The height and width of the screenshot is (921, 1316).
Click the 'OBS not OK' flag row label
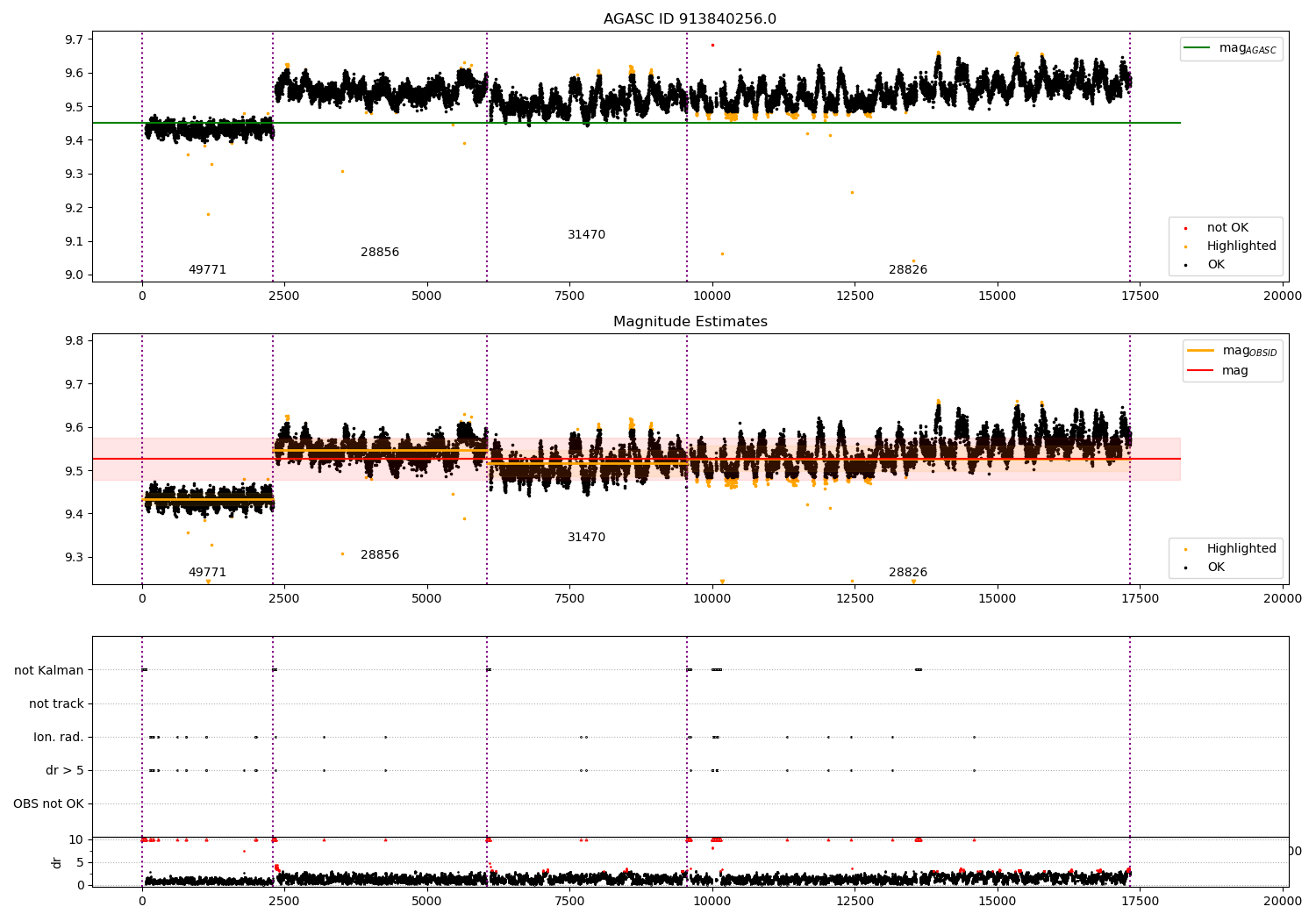[48, 803]
